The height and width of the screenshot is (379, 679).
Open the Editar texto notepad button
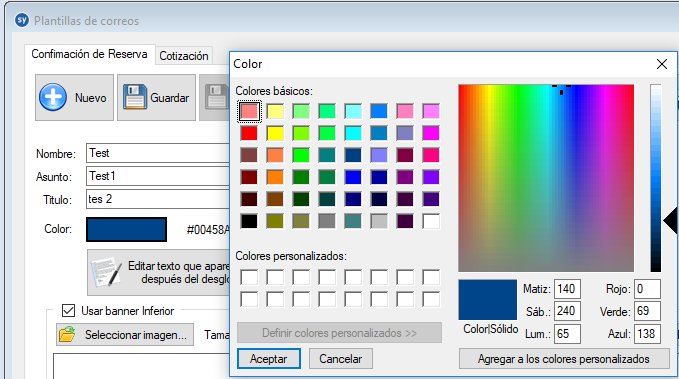coord(158,272)
